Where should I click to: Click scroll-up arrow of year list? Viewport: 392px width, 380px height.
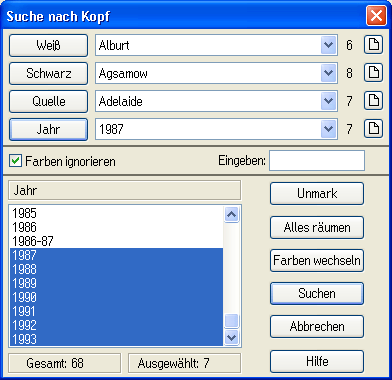(231, 214)
